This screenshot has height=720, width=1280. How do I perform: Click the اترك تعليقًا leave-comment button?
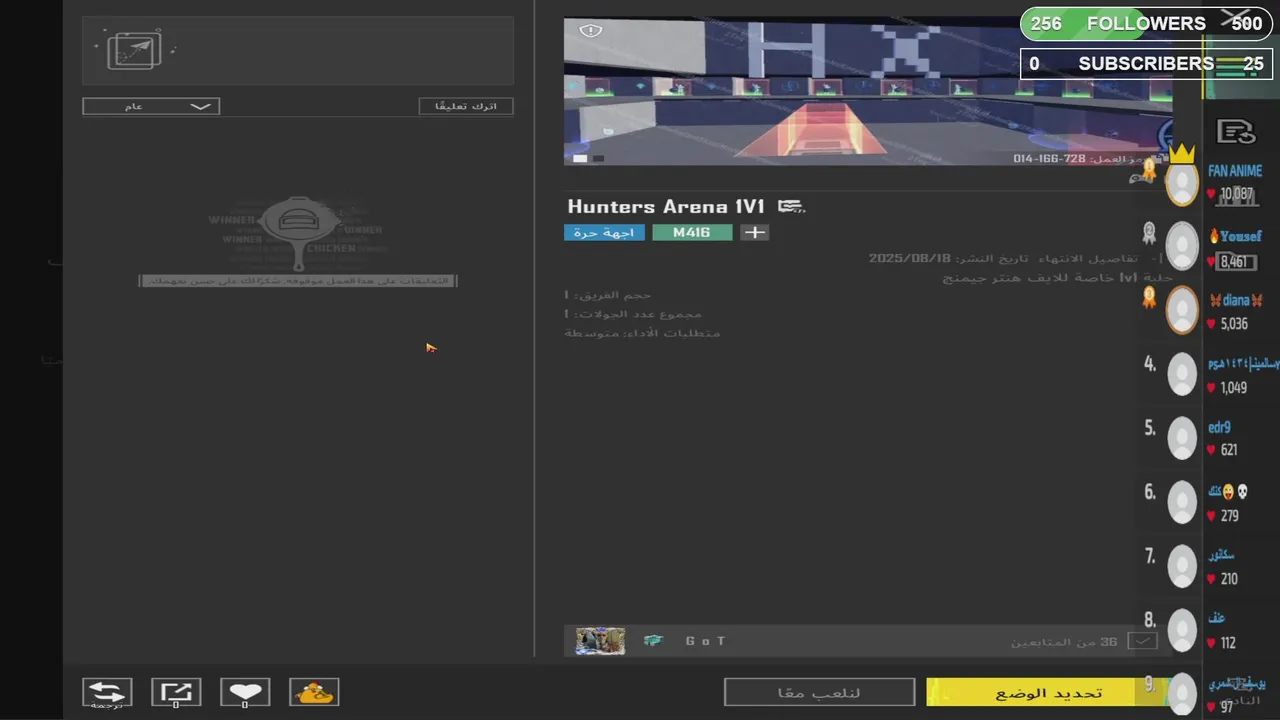tap(466, 106)
